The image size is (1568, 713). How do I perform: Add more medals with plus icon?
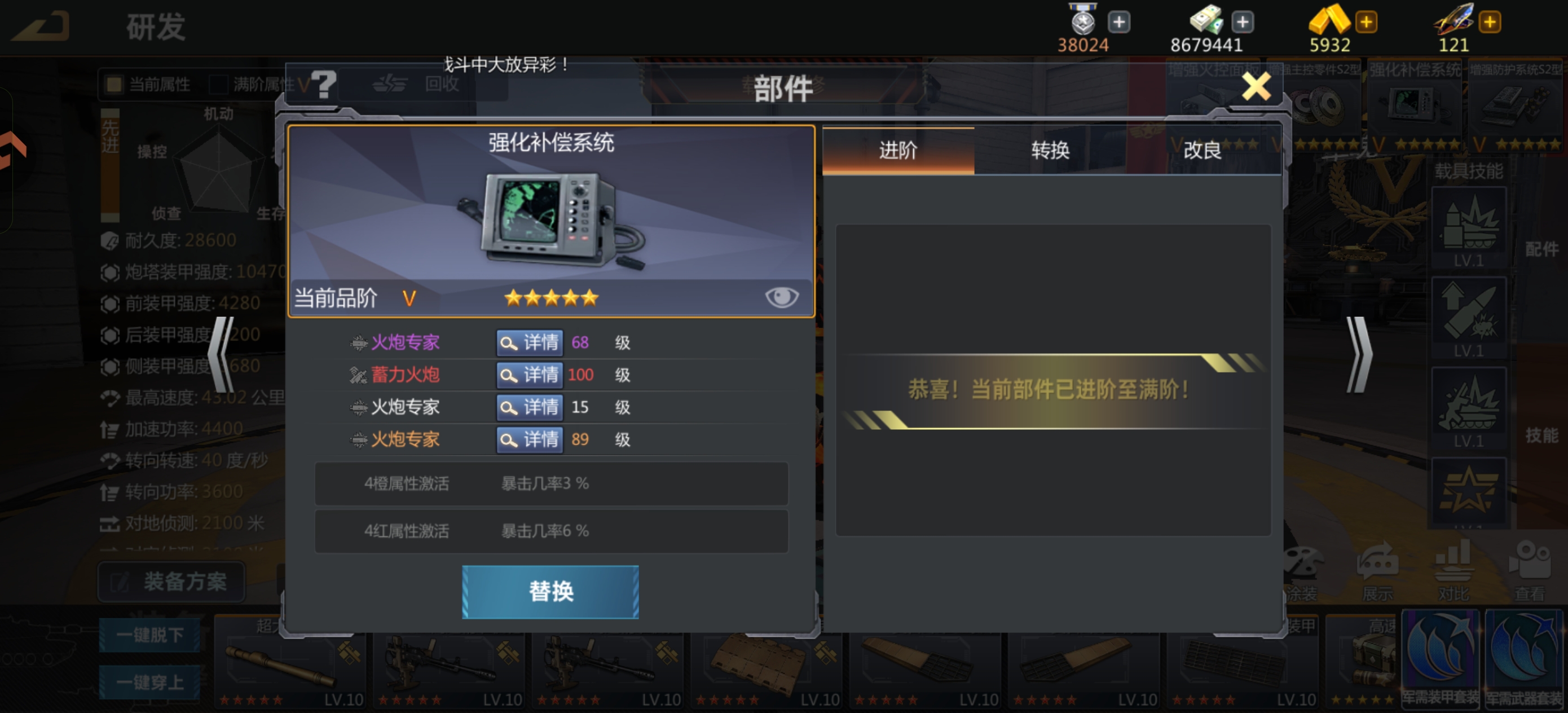click(1119, 22)
